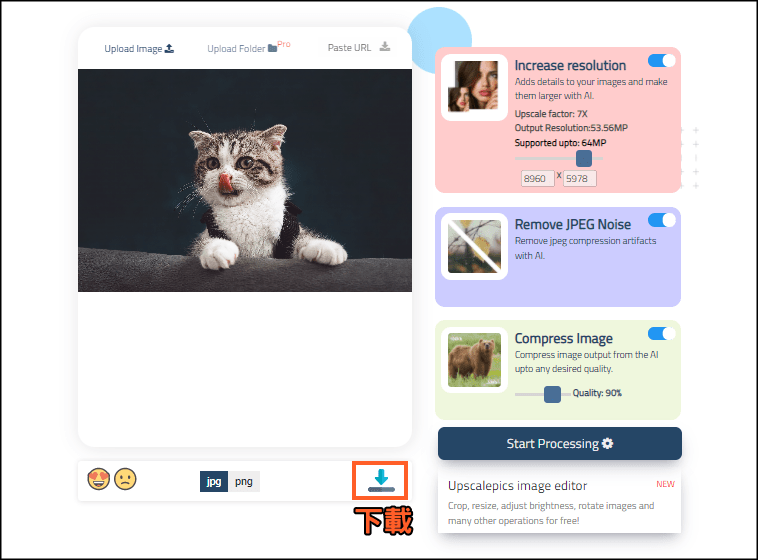This screenshot has width=758, height=560.
Task: Click the Pro badge beside Upload Folder
Action: pyautogui.click(x=284, y=44)
